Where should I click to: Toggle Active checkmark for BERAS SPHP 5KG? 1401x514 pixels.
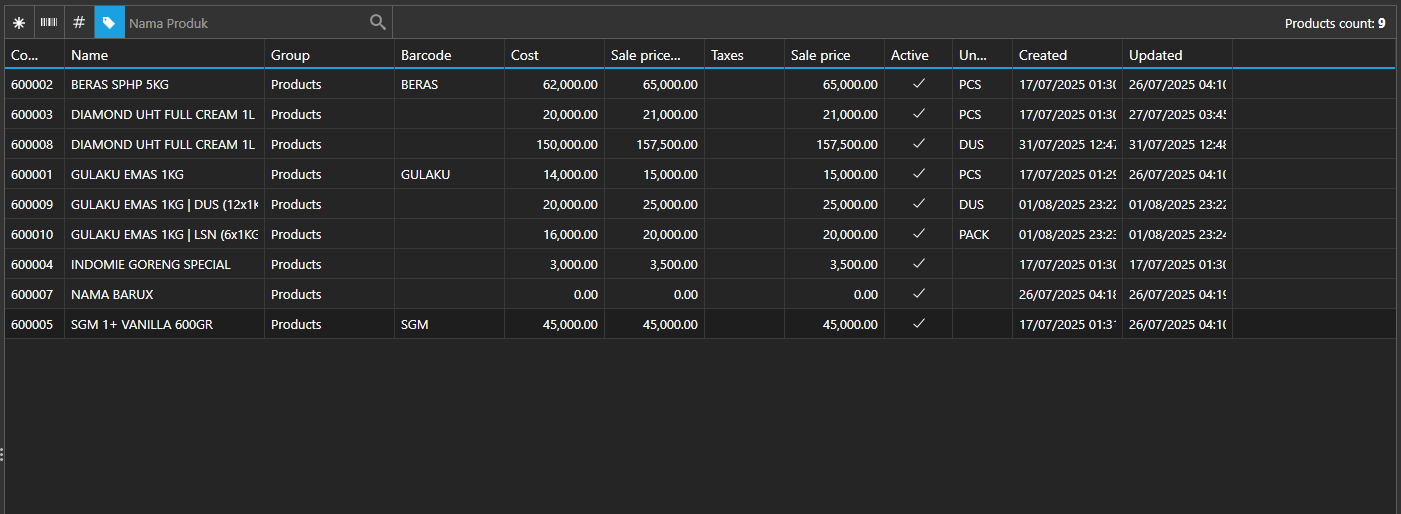[x=918, y=84]
